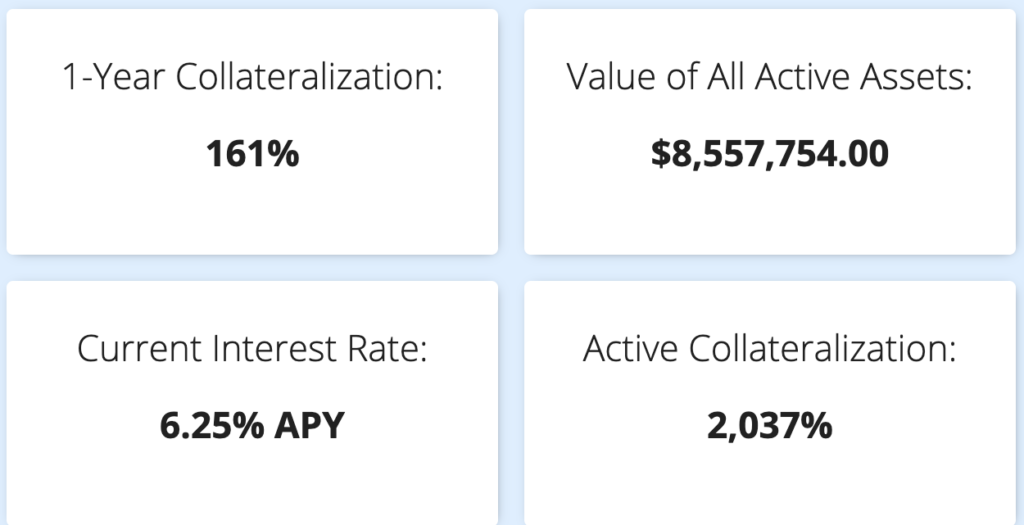
Task: Click the dollar sign of asset value
Action: click(660, 155)
